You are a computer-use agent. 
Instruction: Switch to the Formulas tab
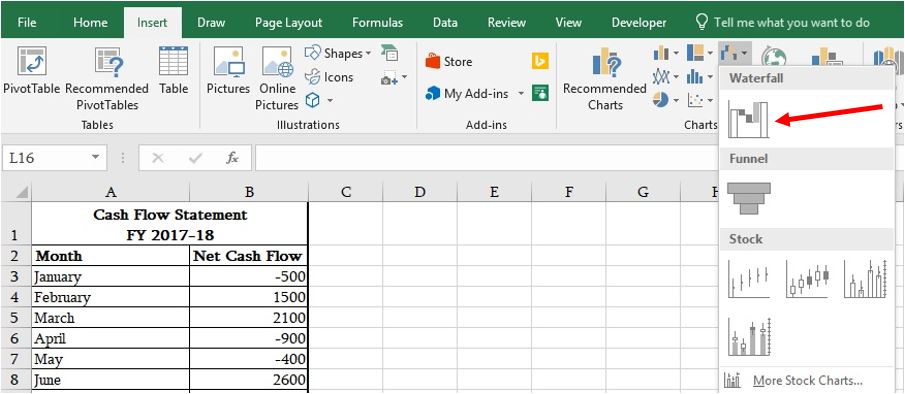(x=377, y=22)
